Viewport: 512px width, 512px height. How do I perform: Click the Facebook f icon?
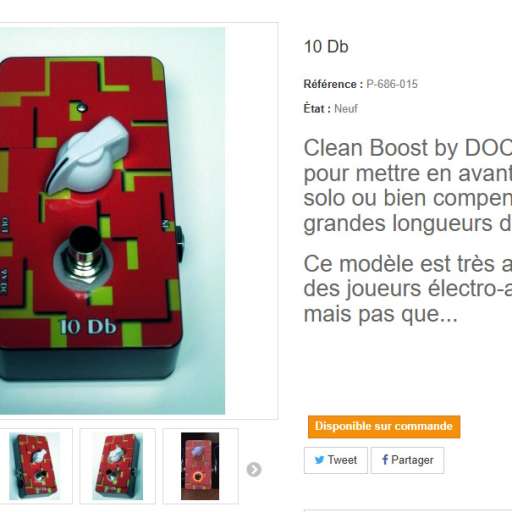coord(385,460)
